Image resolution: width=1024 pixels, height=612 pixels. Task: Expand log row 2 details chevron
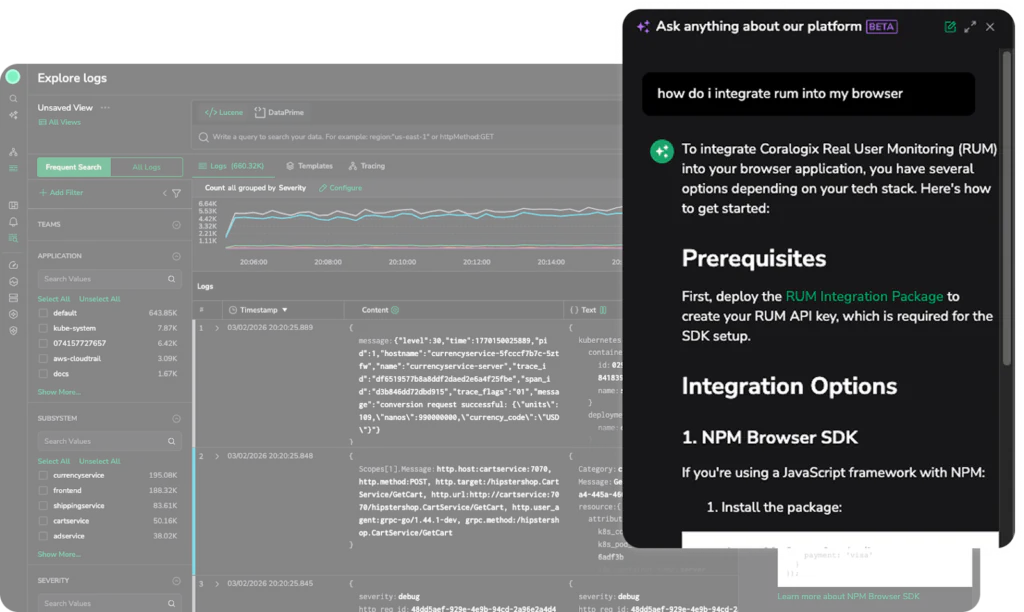point(217,456)
